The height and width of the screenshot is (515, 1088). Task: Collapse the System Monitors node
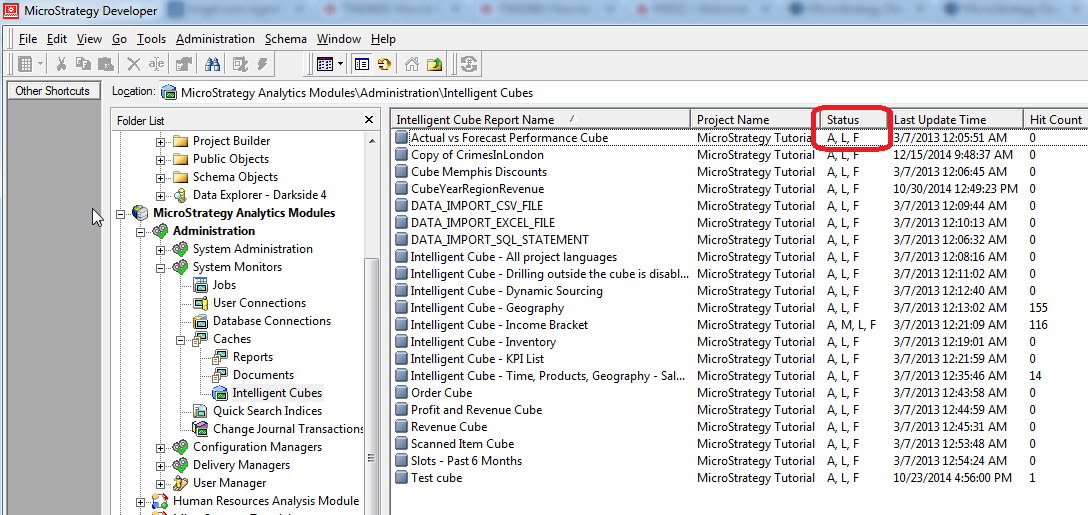[160, 267]
